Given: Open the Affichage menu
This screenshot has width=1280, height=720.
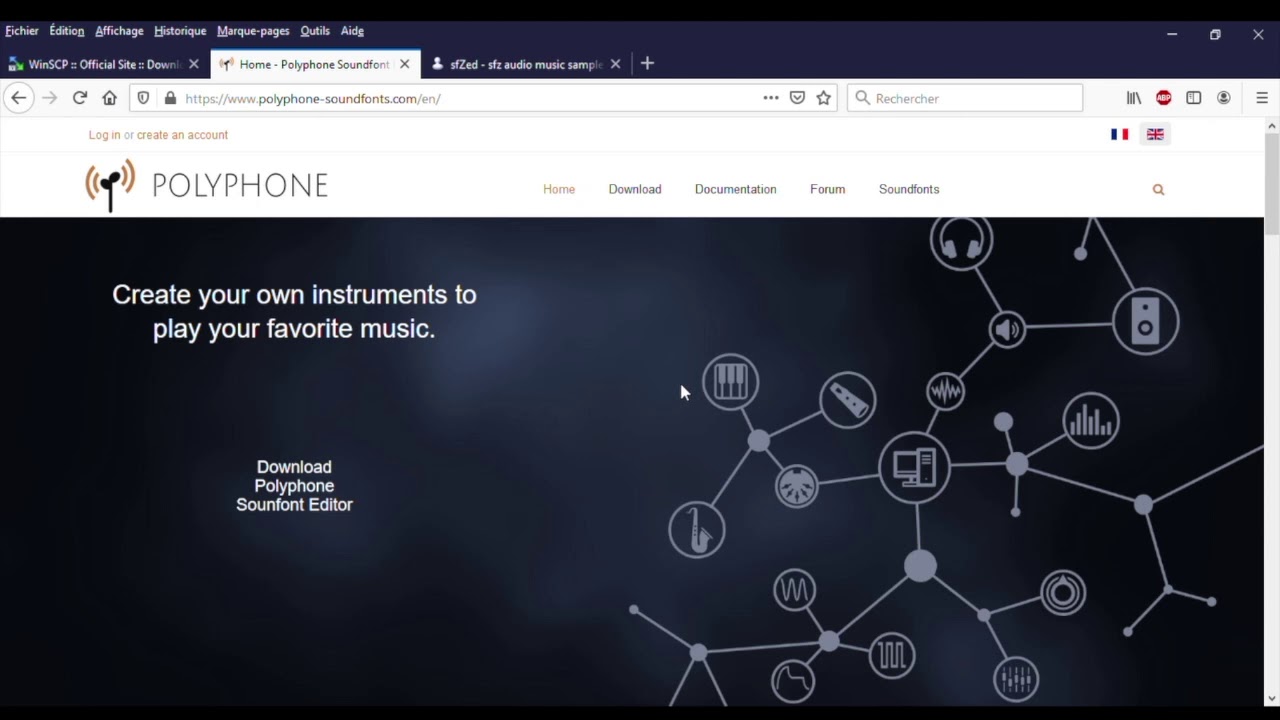Looking at the screenshot, I should (x=119, y=31).
